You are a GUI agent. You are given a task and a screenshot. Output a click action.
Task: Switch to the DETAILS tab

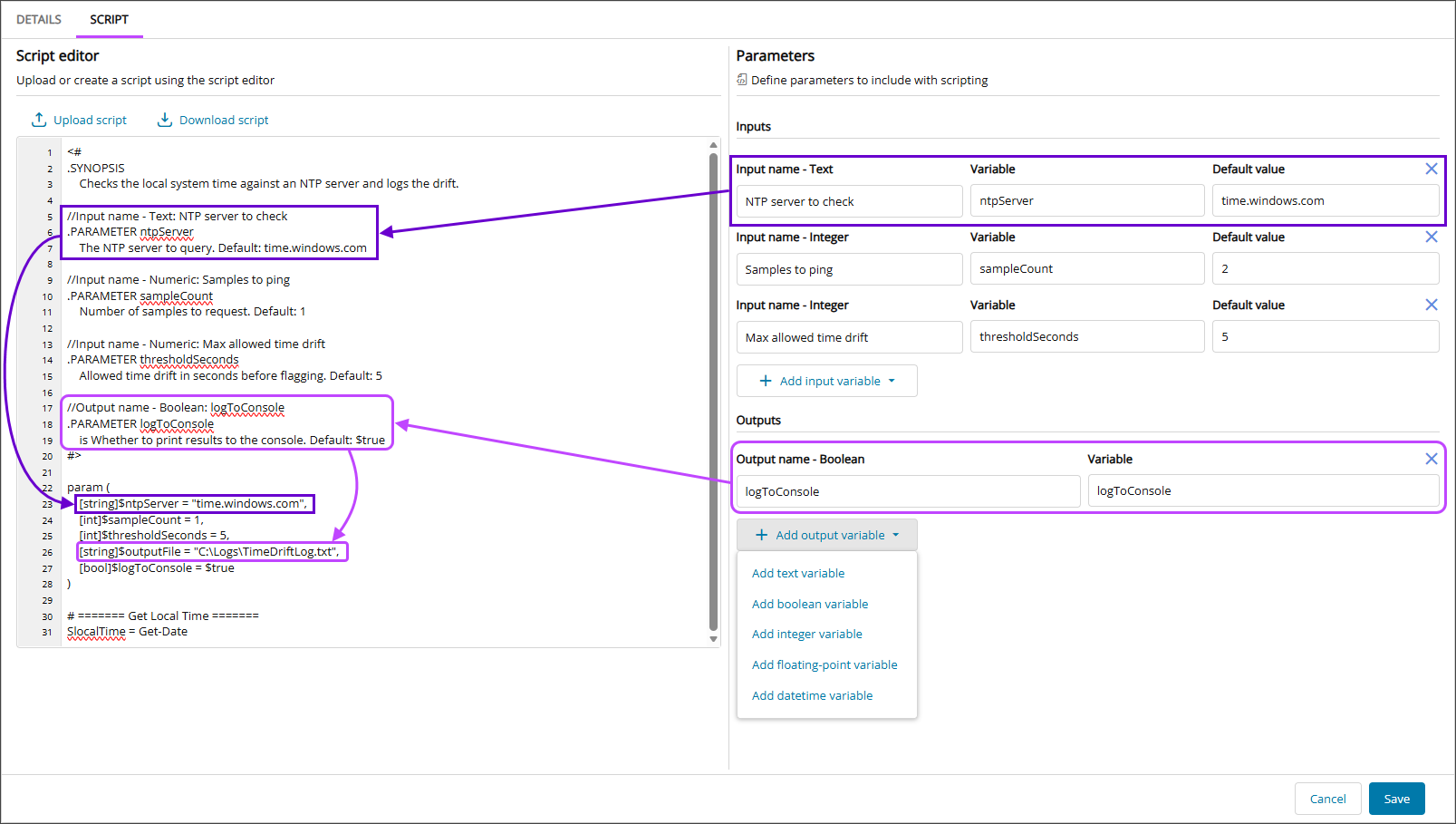click(39, 19)
